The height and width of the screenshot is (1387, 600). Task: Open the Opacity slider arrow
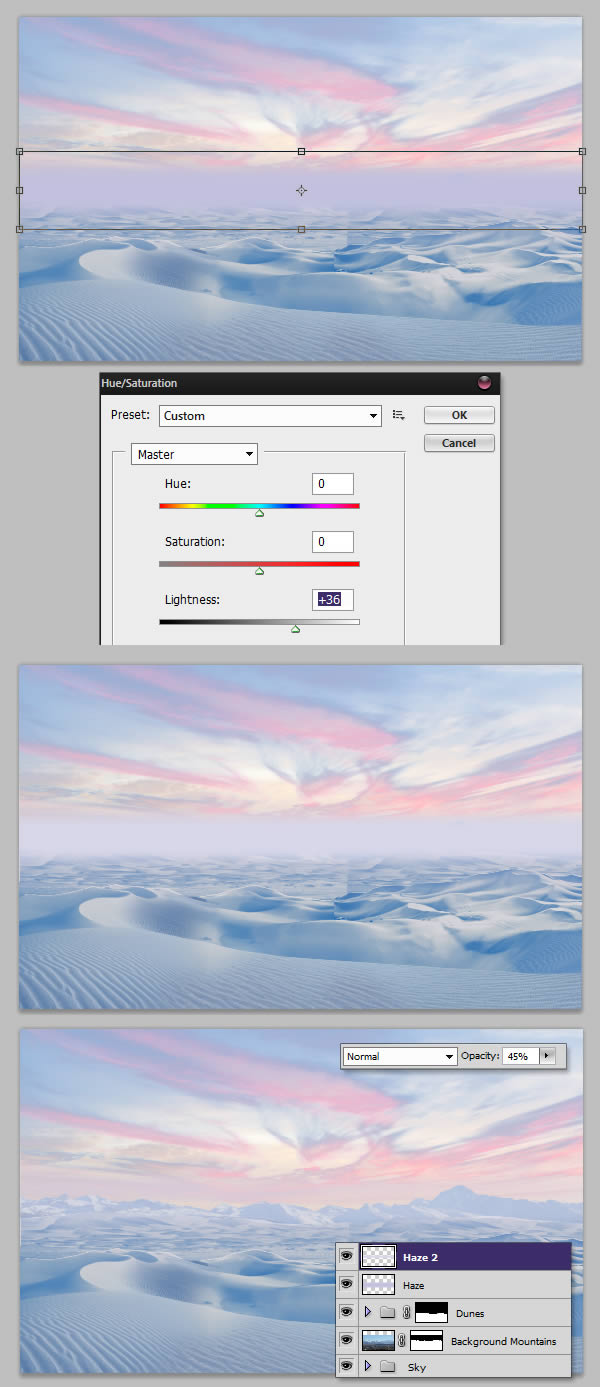[x=547, y=1056]
